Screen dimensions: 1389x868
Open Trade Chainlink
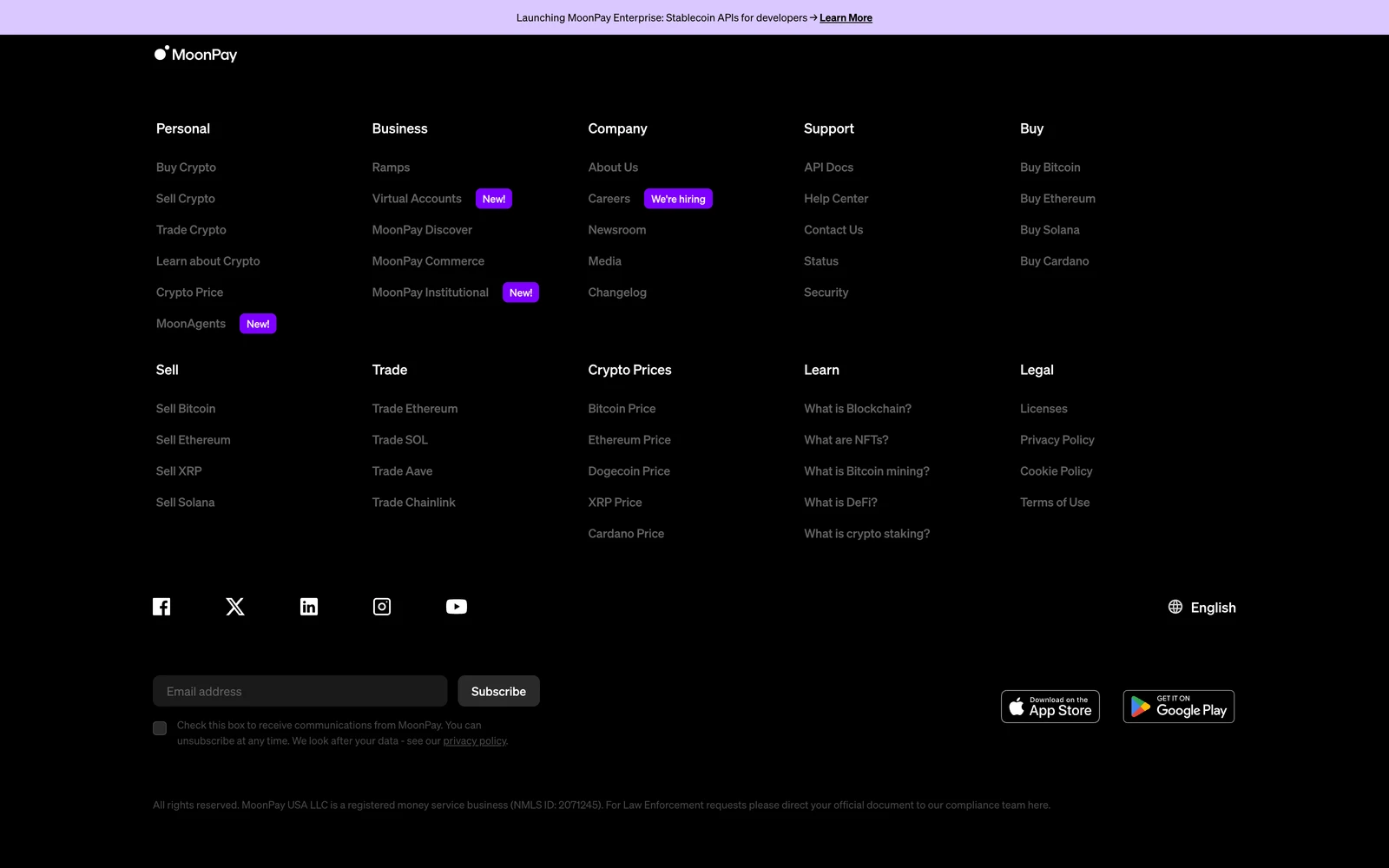[413, 503]
